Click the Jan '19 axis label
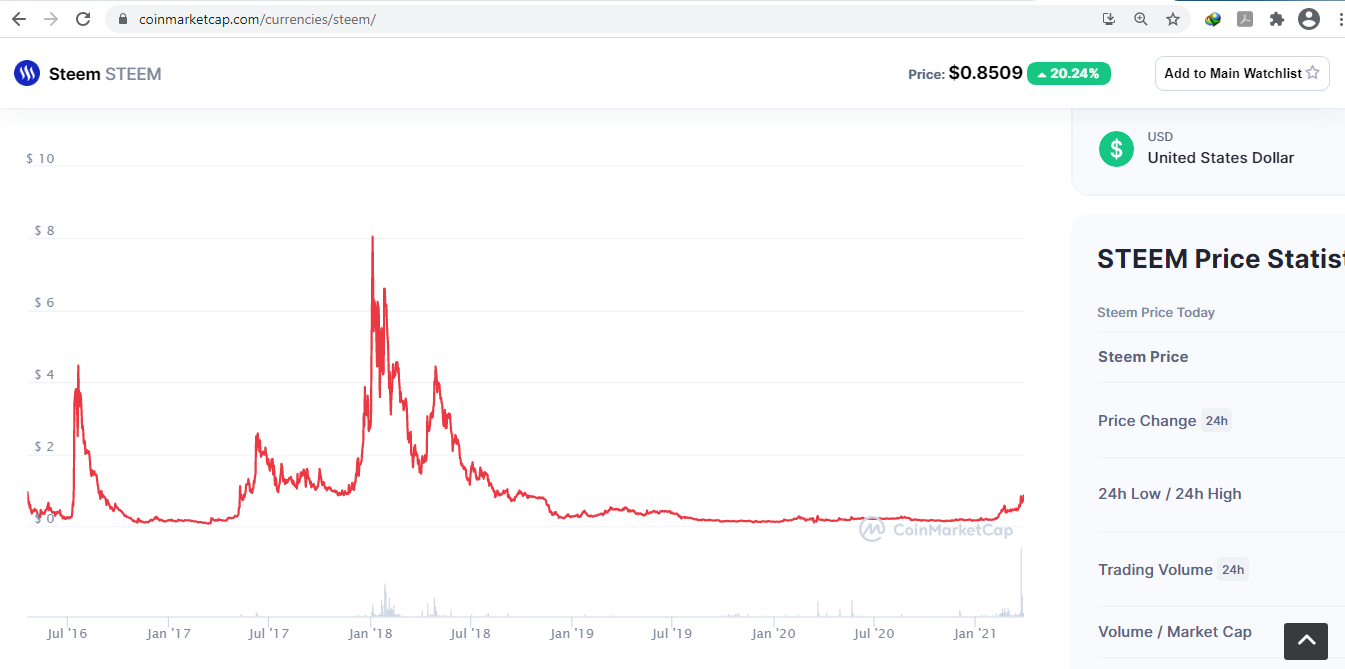This screenshot has width=1345, height=669. click(x=572, y=633)
